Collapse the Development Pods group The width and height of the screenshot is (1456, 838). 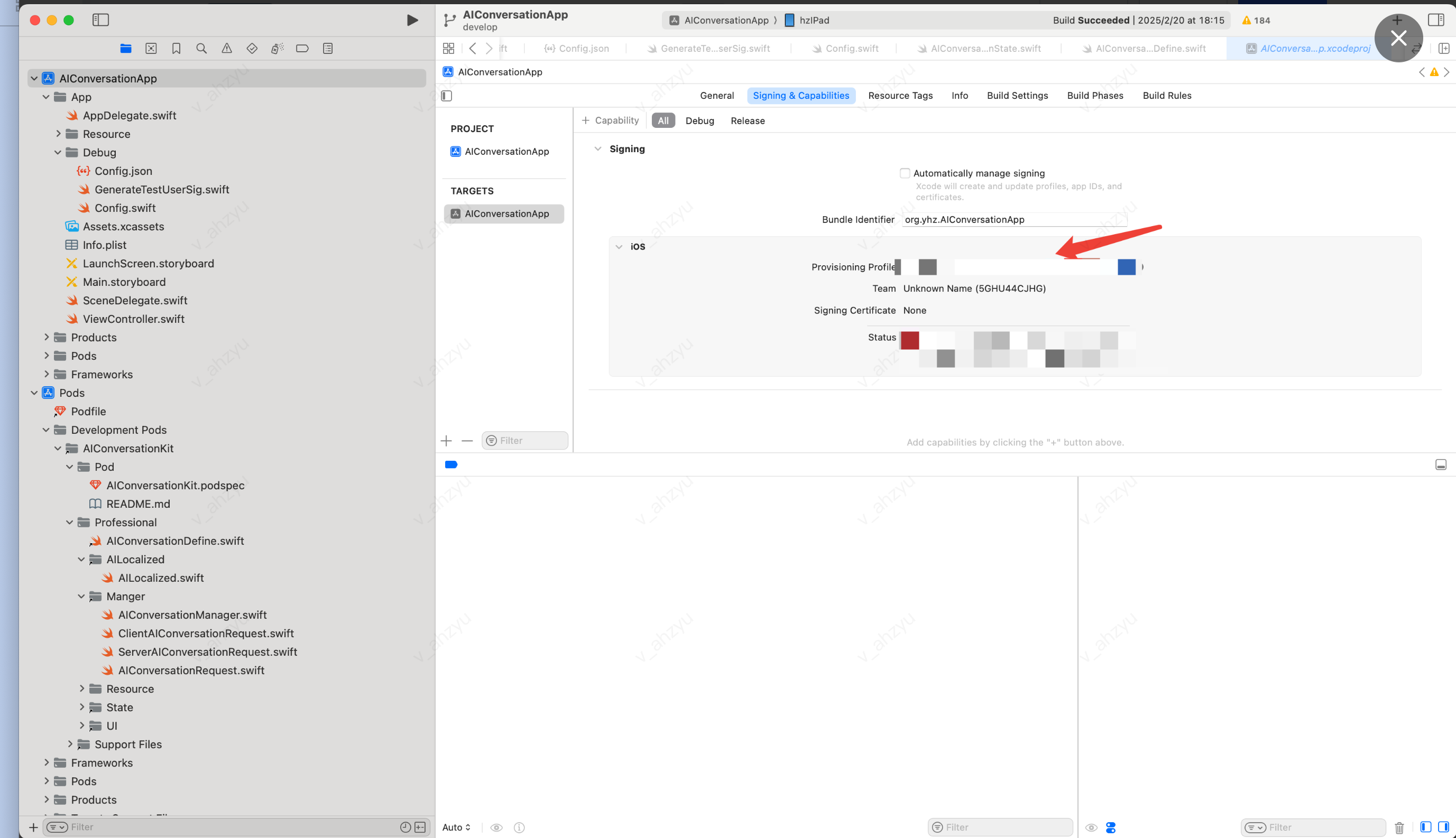pyautogui.click(x=46, y=430)
